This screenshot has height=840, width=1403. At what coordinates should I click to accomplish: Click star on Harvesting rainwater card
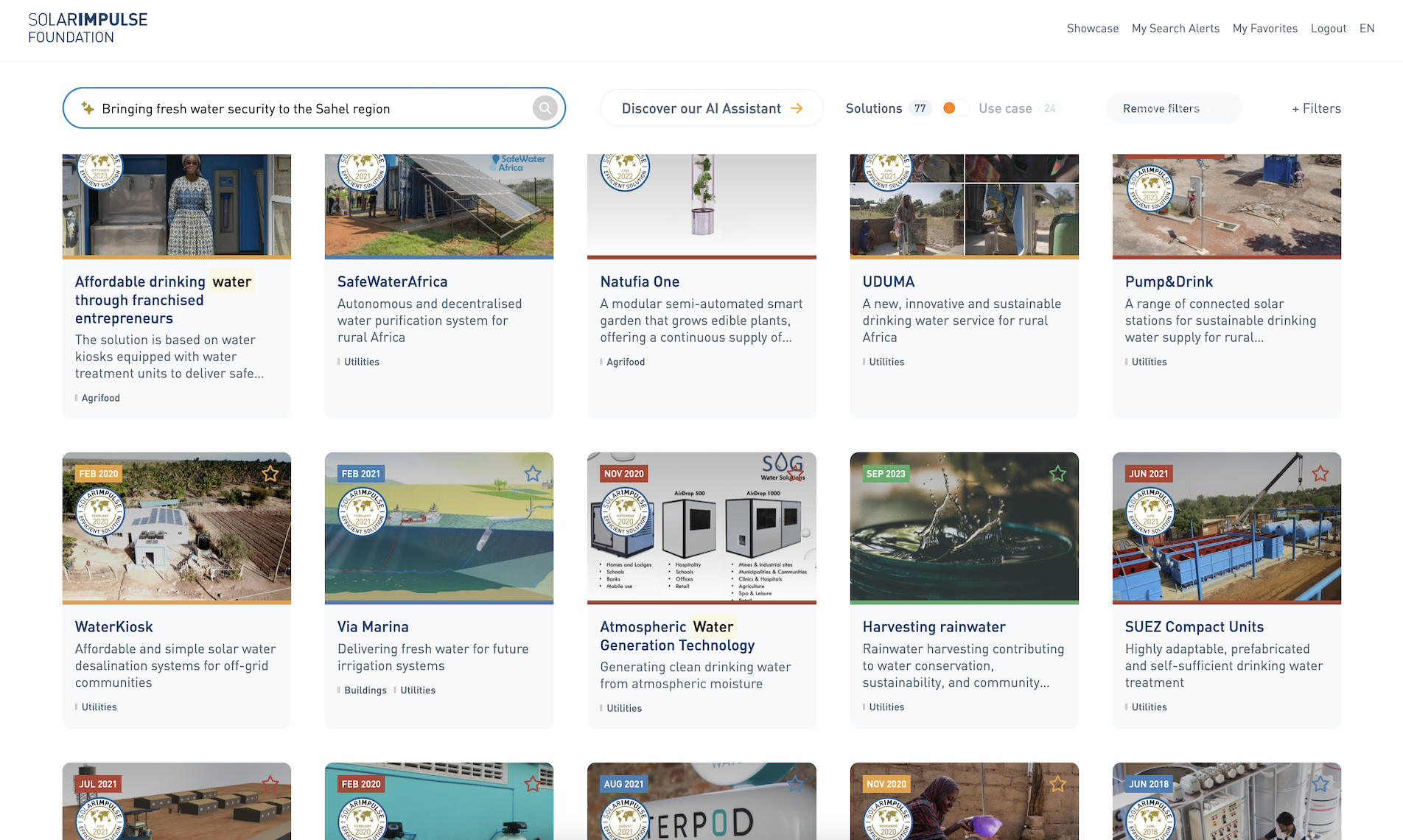point(1057,474)
